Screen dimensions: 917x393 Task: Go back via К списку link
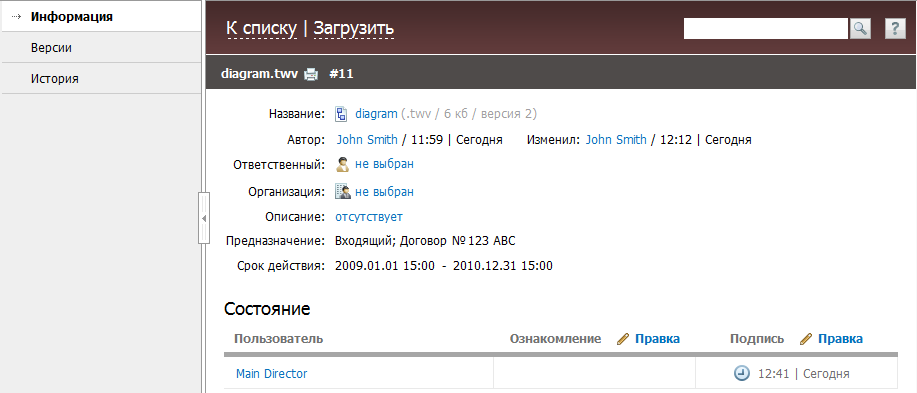261,28
